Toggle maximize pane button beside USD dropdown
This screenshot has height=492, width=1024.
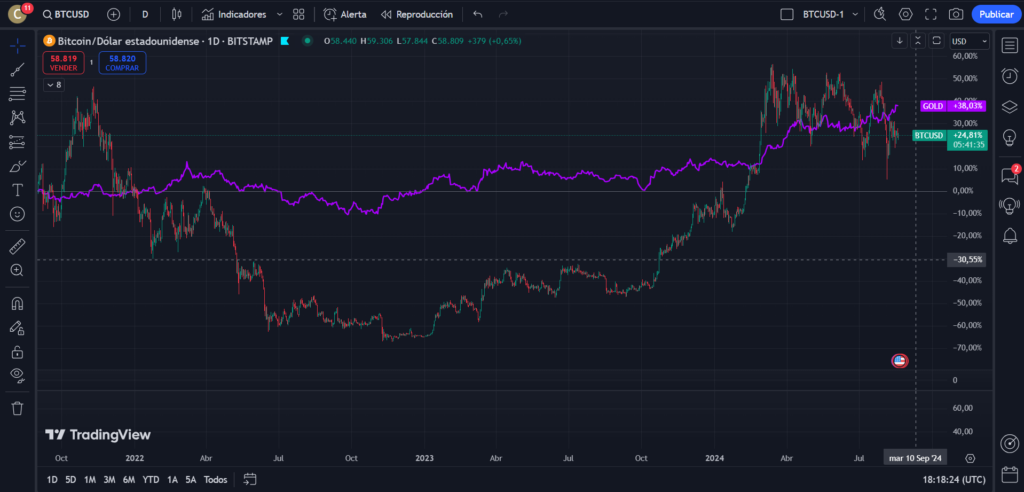pos(936,41)
